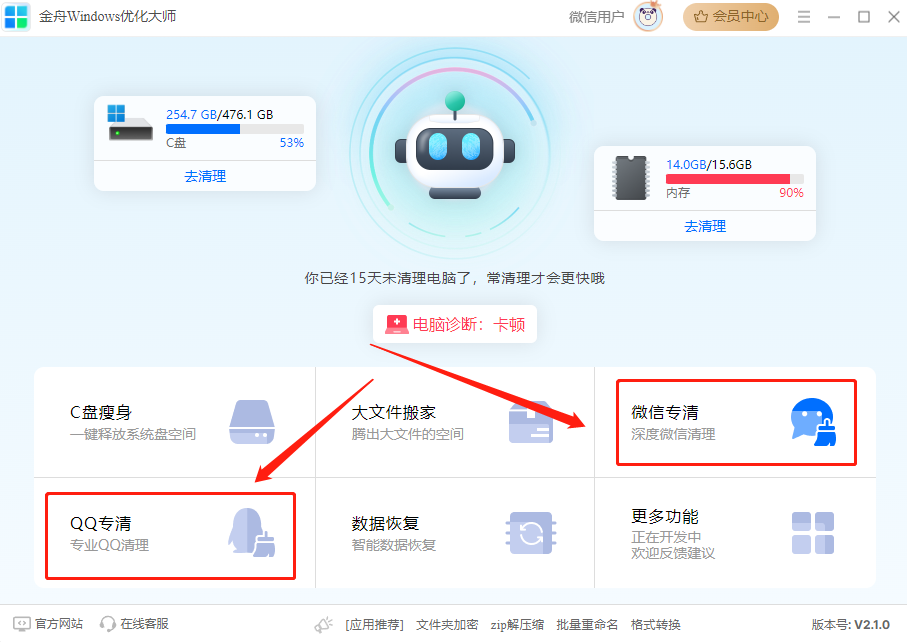Open the hamburger menu icon

803,17
